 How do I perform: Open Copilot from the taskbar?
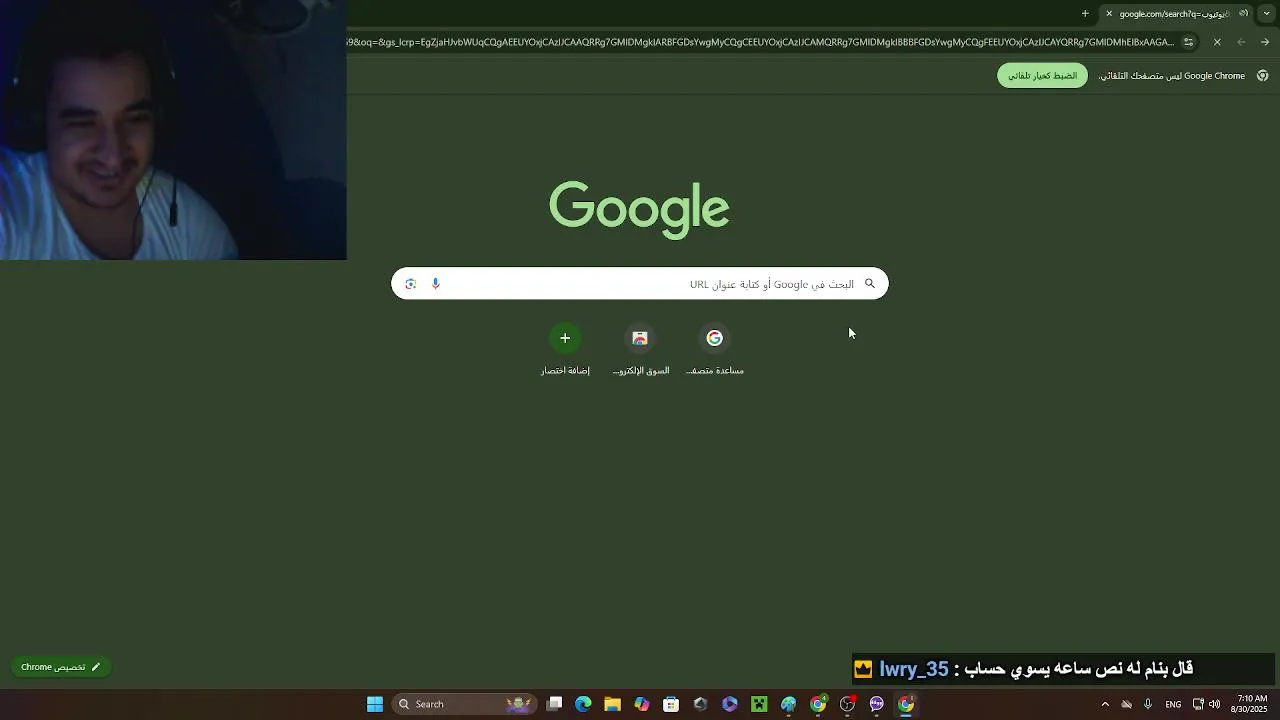pos(642,704)
